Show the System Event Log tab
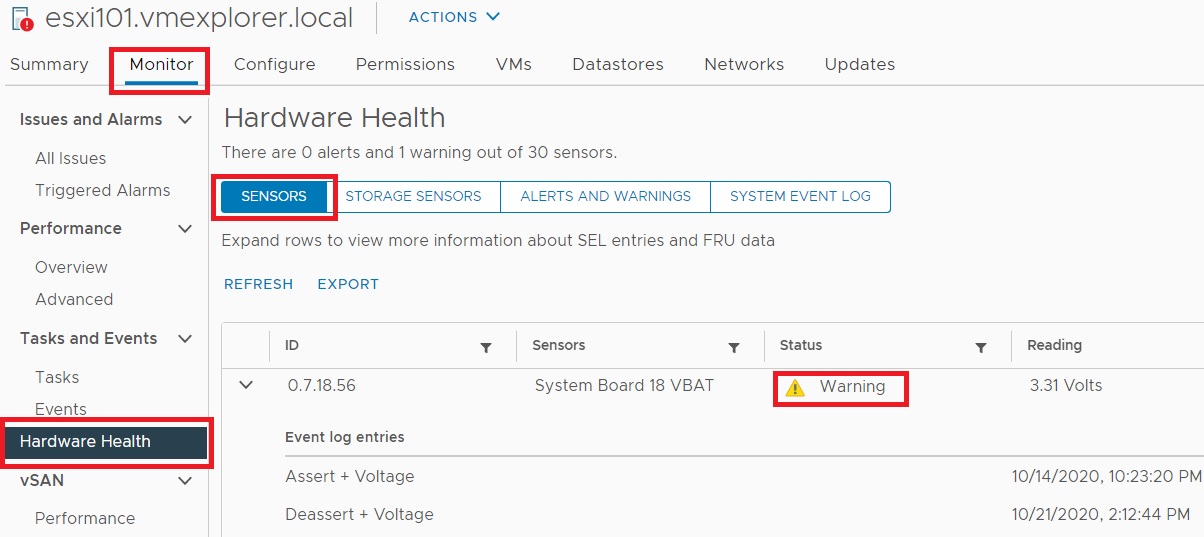Screen dimensions: 1204x537 coord(800,196)
